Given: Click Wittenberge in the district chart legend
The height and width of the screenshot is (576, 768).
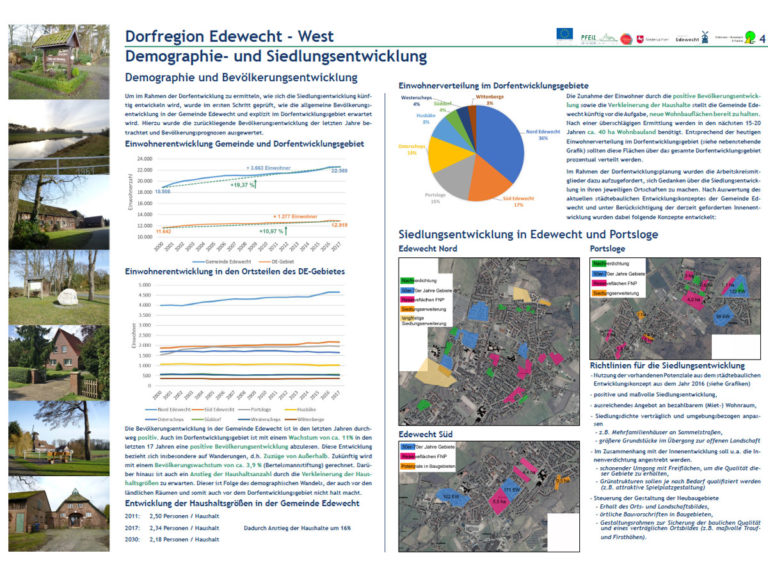Looking at the screenshot, I should point(304,419).
